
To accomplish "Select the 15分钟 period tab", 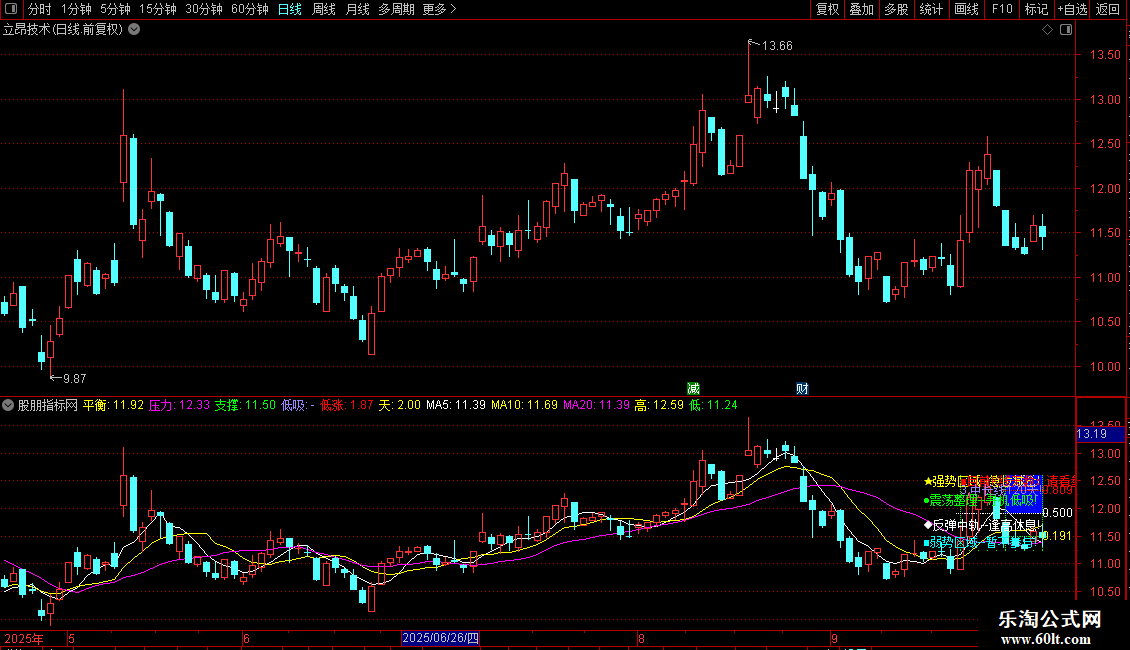I will coord(158,9).
